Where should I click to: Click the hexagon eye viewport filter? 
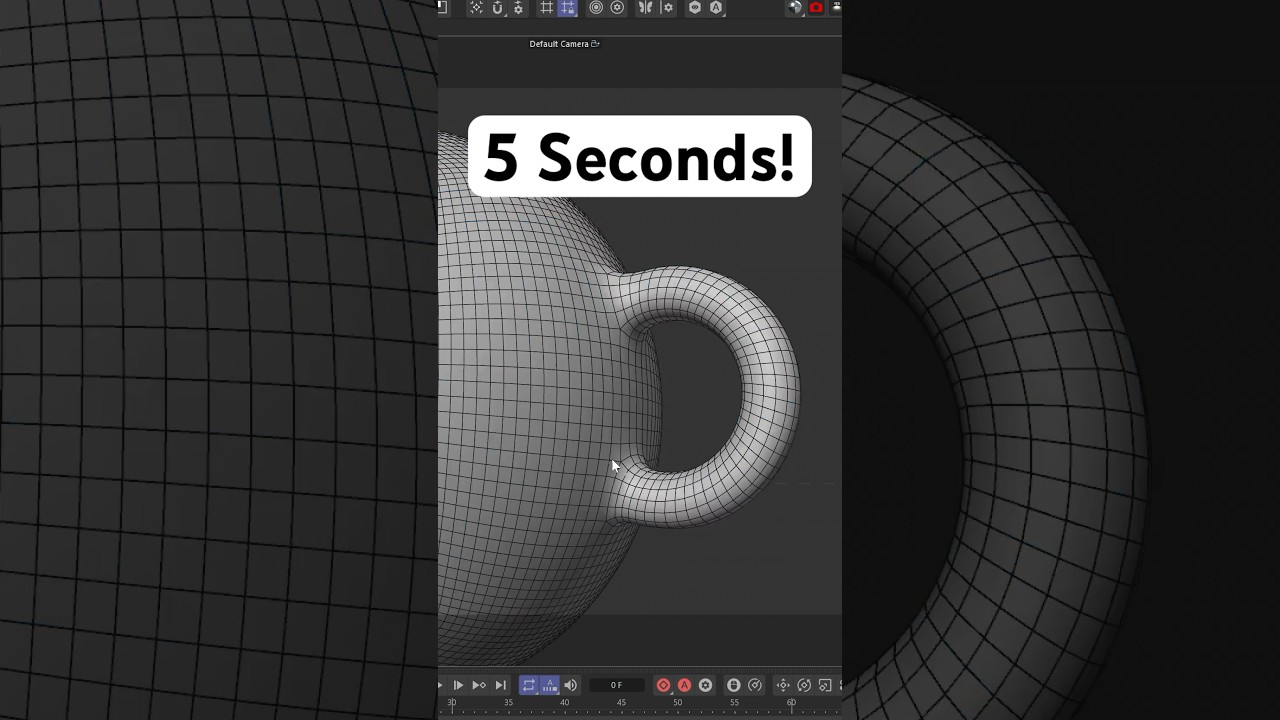point(695,8)
